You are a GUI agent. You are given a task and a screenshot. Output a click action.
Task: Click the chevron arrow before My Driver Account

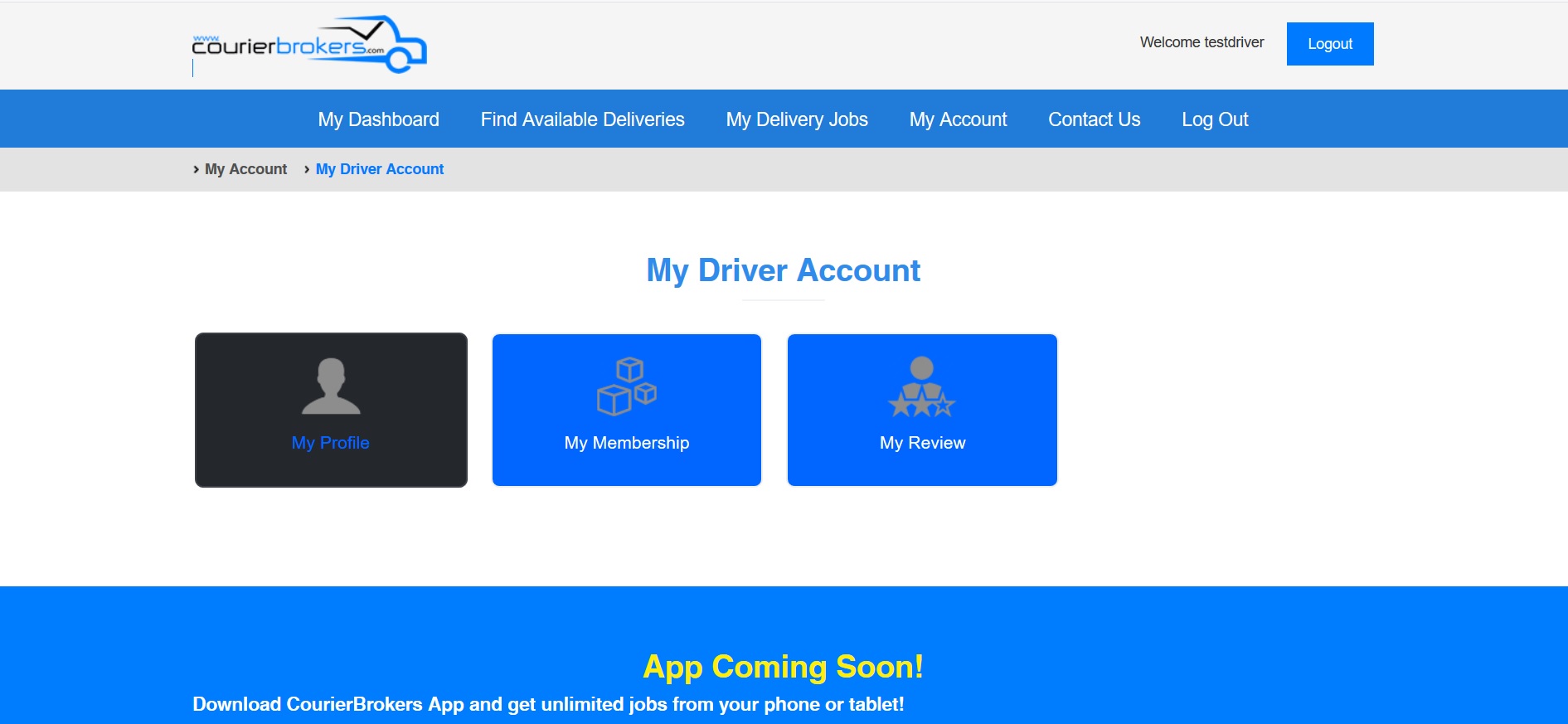(307, 169)
